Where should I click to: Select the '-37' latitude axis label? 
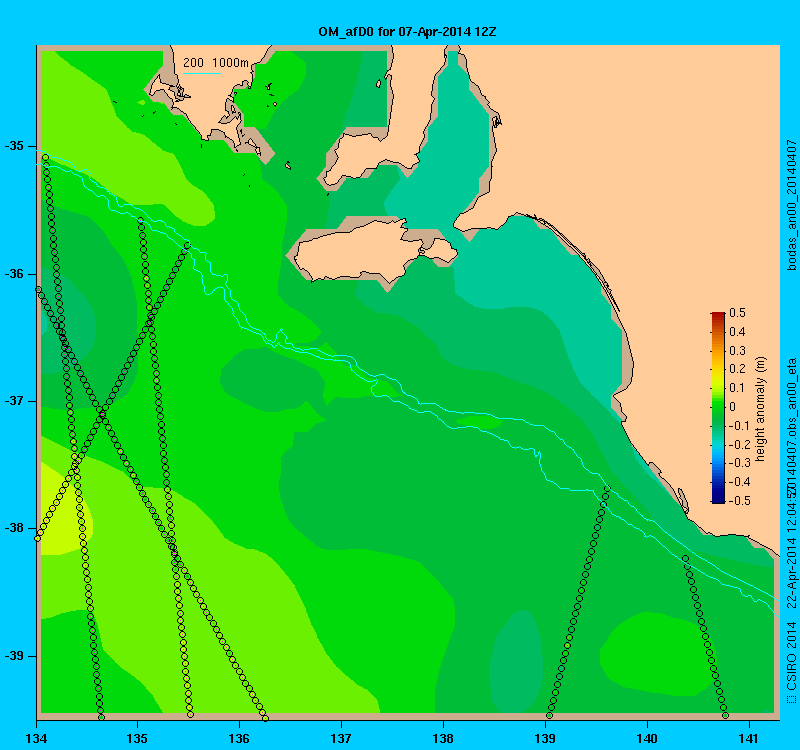(x=14, y=401)
